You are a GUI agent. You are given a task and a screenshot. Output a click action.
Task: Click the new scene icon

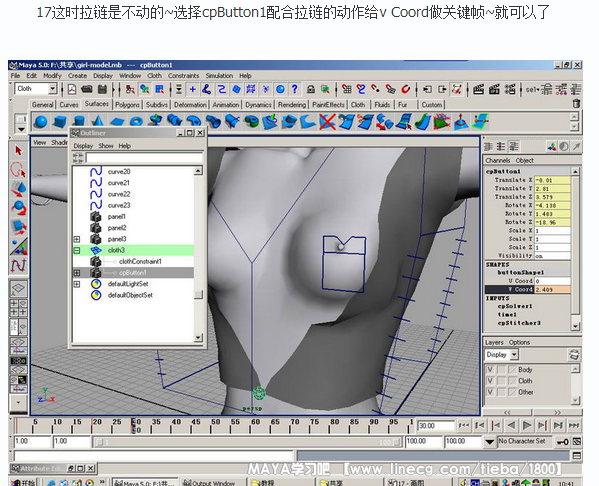coord(72,89)
